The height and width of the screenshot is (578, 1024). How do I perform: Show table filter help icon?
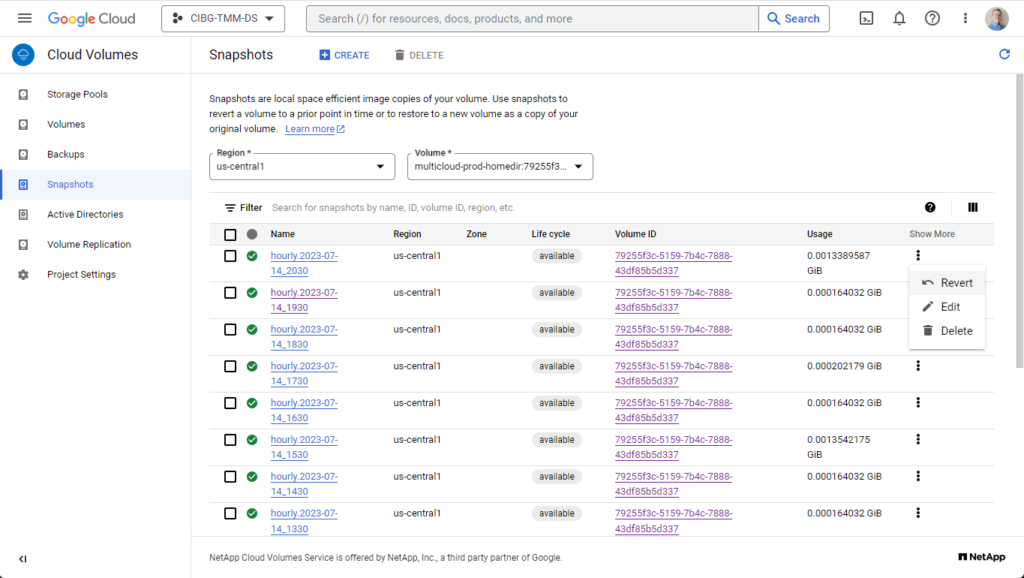[930, 208]
